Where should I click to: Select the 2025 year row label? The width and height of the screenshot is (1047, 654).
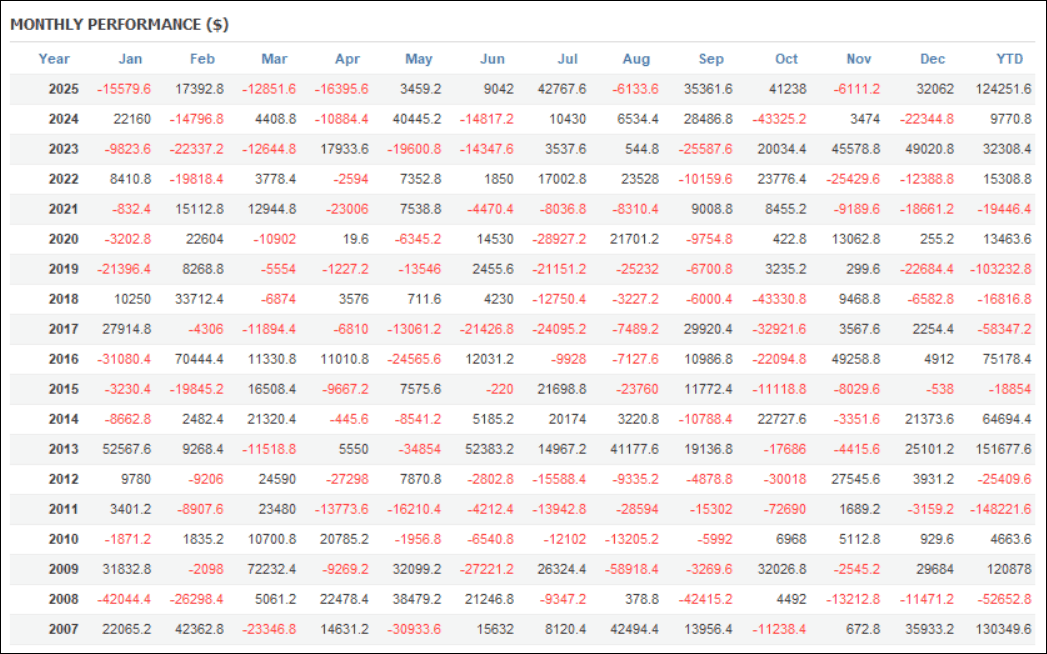[x=64, y=89]
